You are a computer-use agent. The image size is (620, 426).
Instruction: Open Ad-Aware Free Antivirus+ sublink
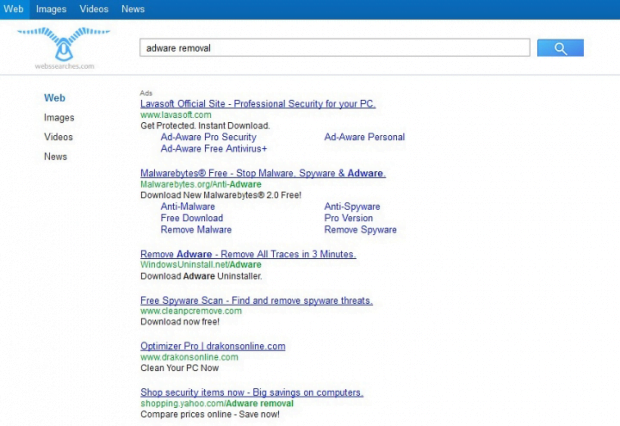[214, 149]
